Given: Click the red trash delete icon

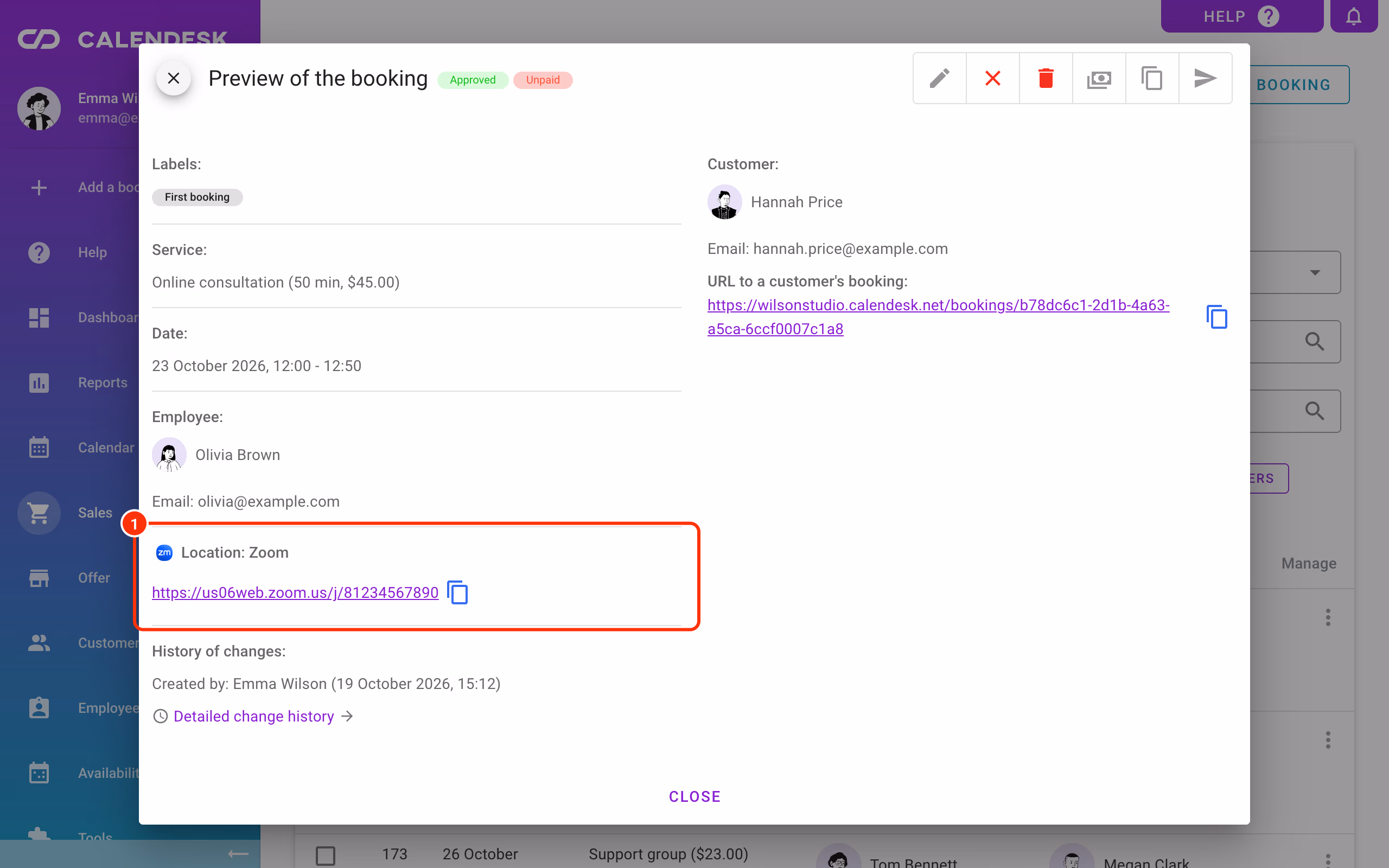Looking at the screenshot, I should [x=1046, y=78].
